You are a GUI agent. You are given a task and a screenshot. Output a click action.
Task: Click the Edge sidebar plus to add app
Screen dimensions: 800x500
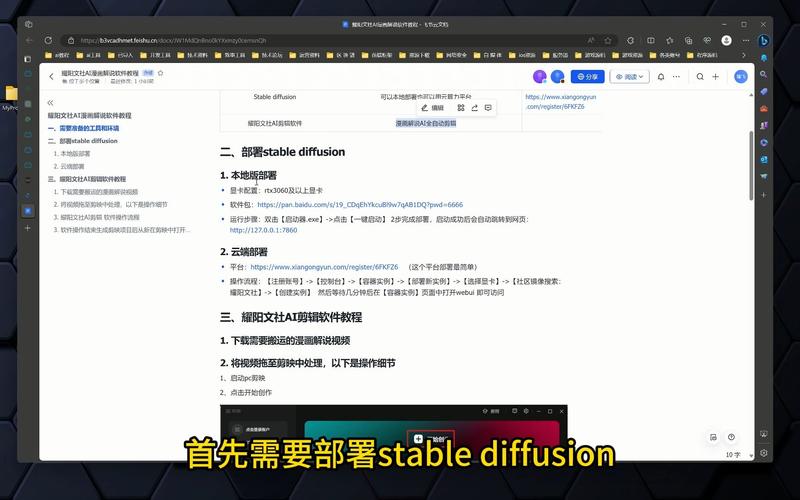(763, 195)
